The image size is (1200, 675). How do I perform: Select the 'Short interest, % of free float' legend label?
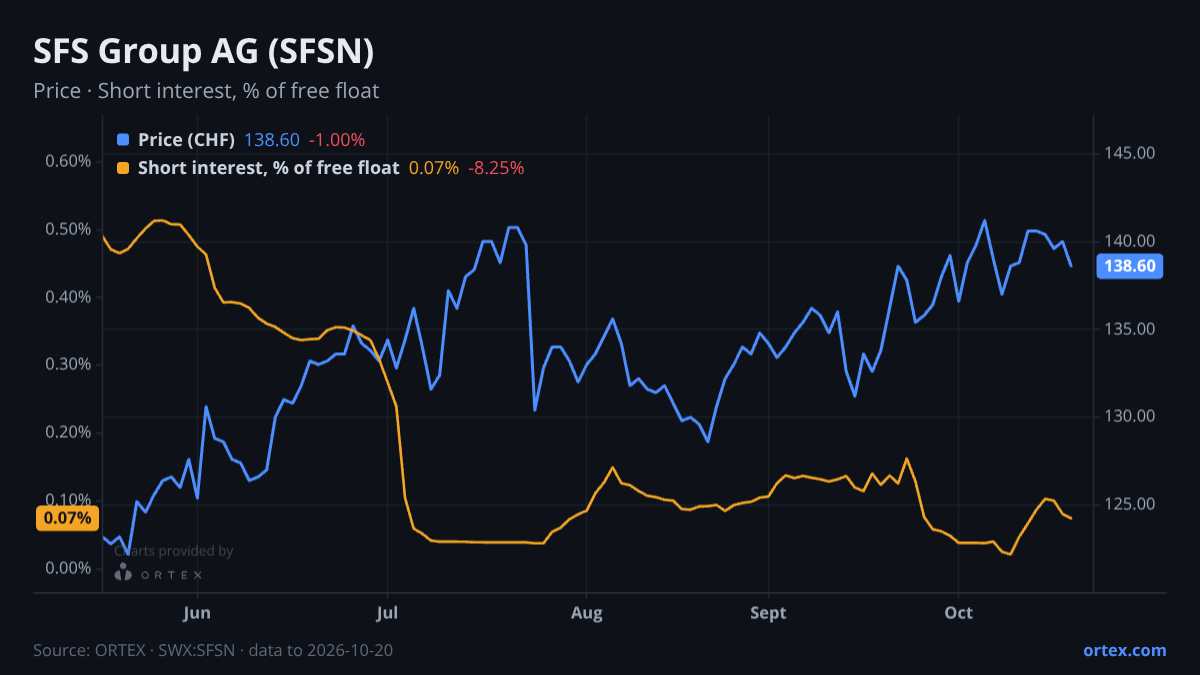coord(268,168)
